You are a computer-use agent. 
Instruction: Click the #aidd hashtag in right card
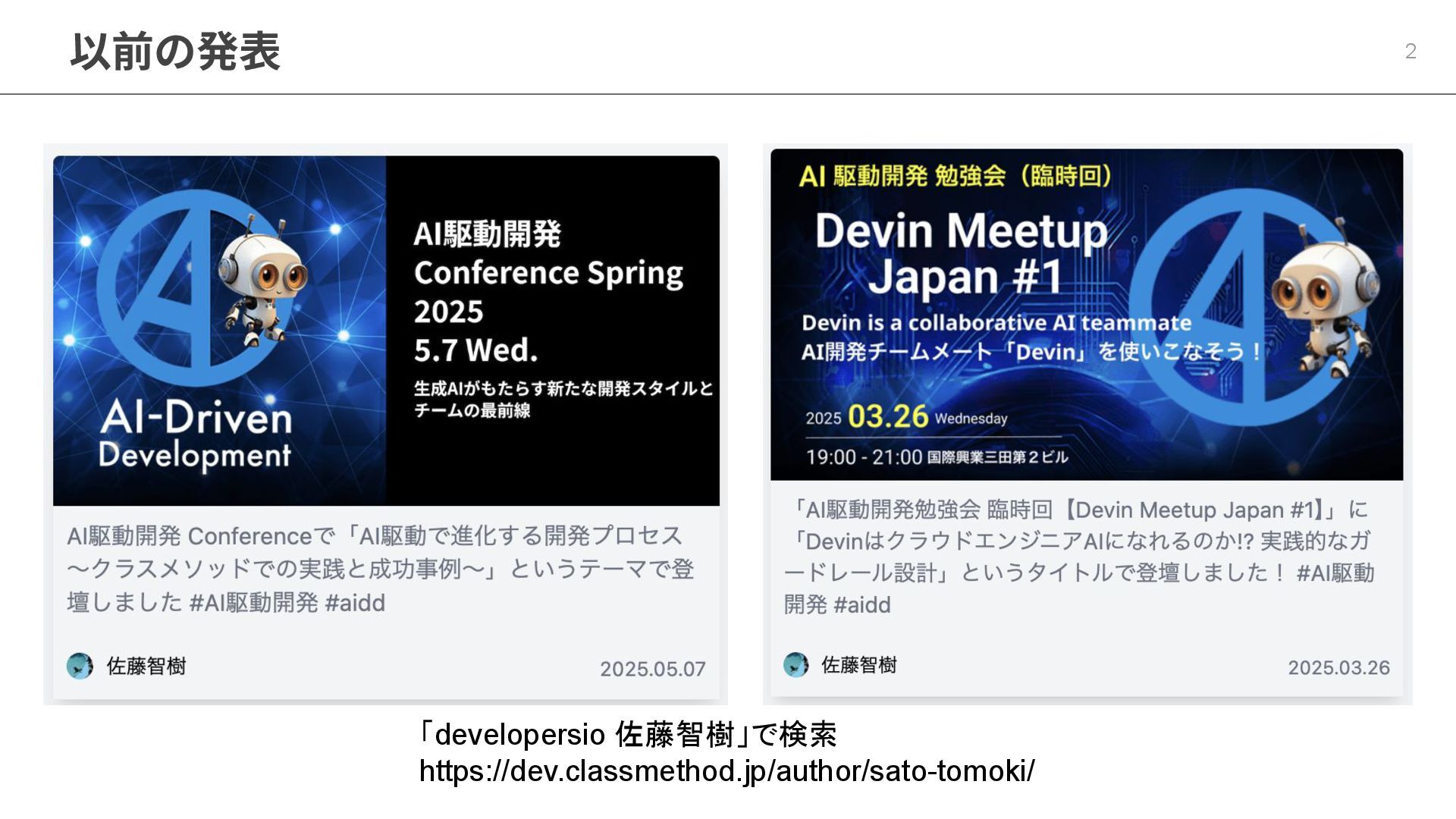coord(862,605)
